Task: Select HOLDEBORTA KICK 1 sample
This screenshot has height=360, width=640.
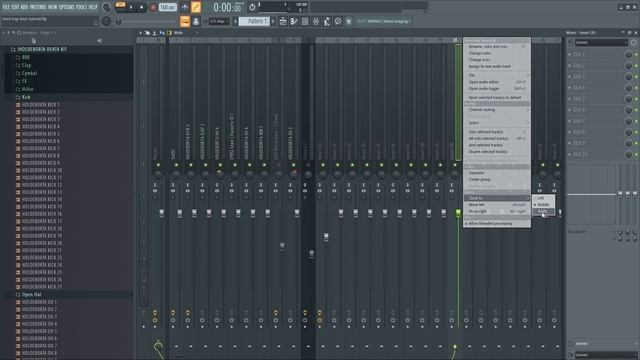Action: click(38, 105)
